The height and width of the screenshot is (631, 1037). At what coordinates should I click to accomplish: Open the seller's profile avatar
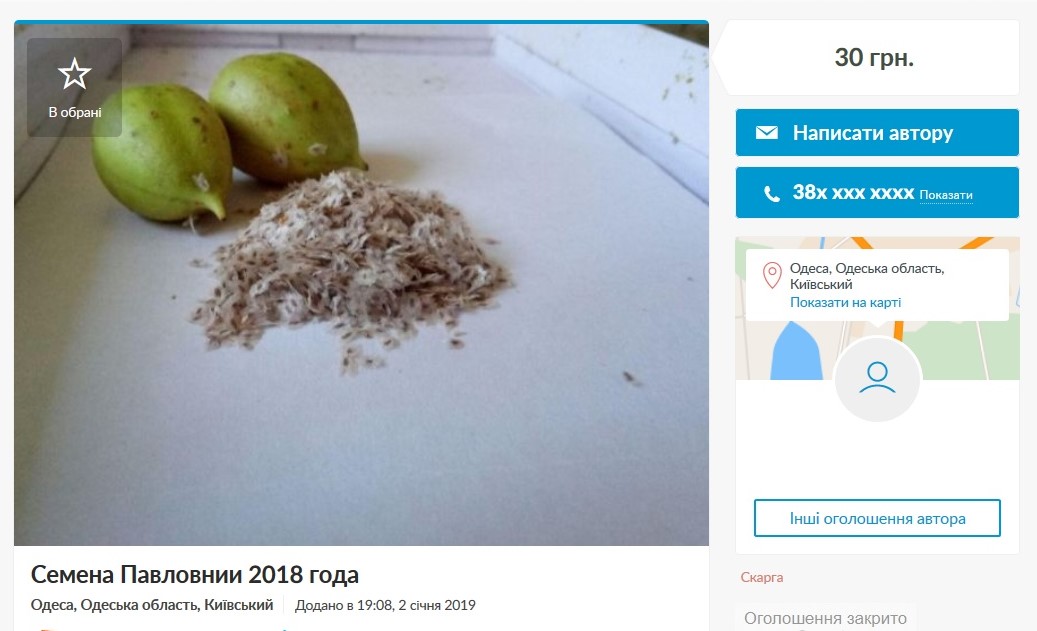[877, 378]
